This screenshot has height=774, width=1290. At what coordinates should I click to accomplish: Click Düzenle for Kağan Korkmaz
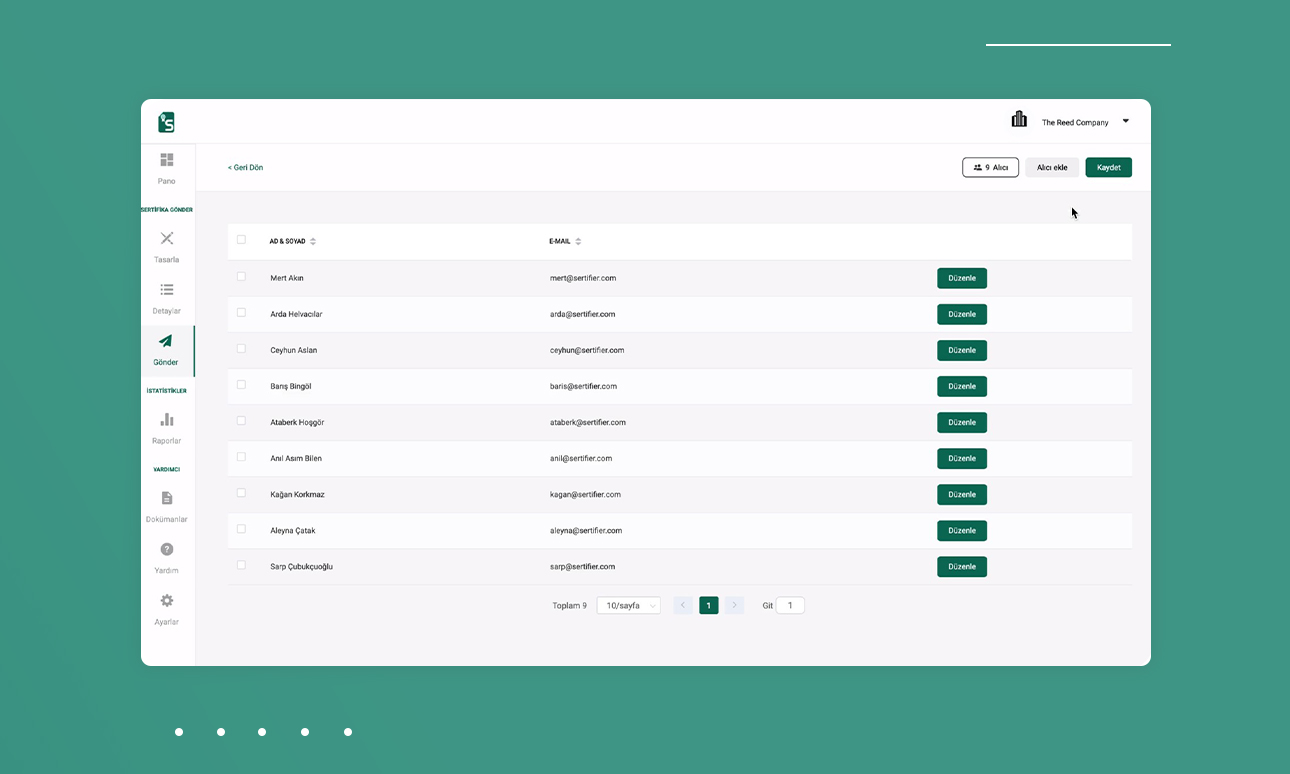962,494
